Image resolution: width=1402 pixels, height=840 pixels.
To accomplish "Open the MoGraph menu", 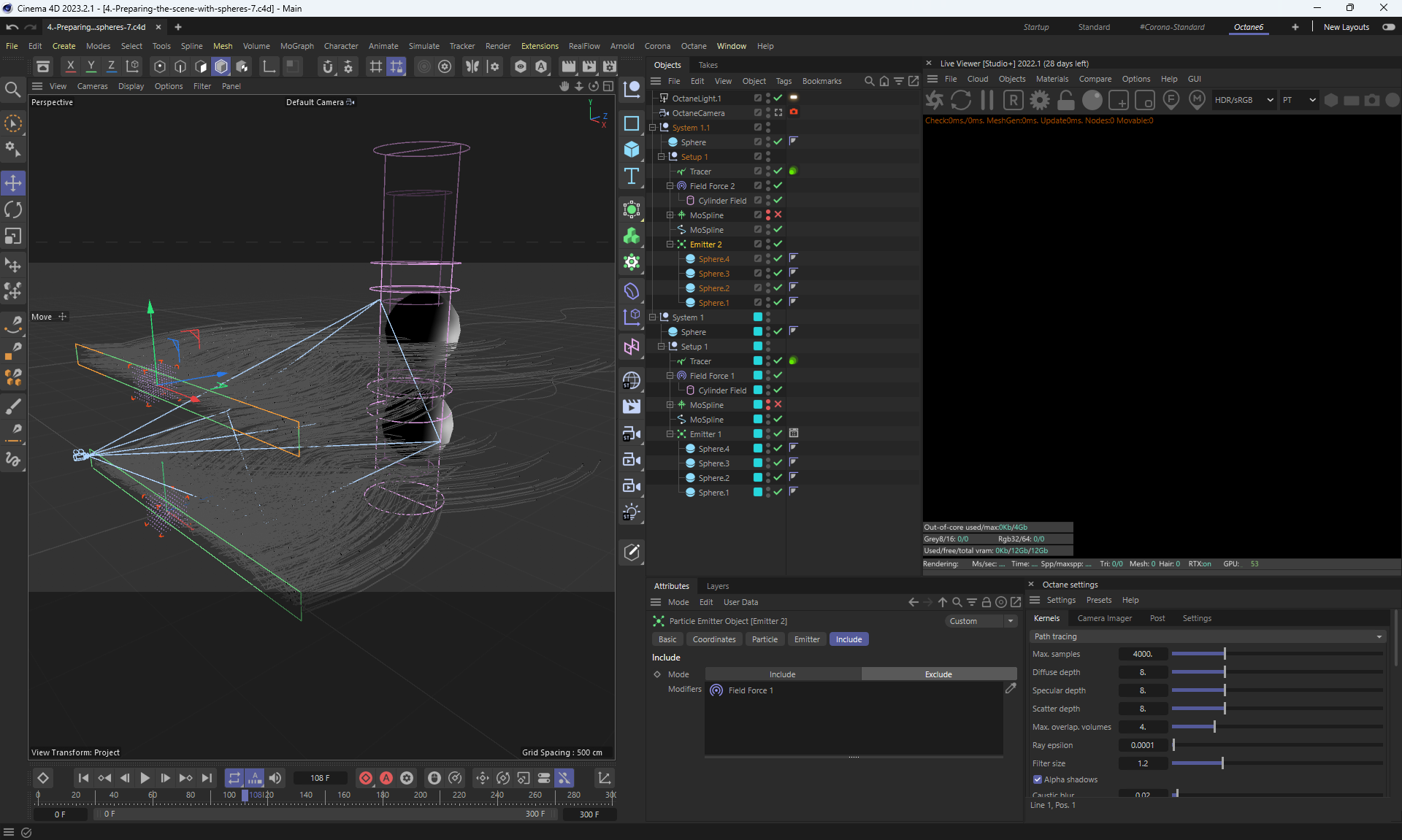I will pyautogui.click(x=296, y=46).
